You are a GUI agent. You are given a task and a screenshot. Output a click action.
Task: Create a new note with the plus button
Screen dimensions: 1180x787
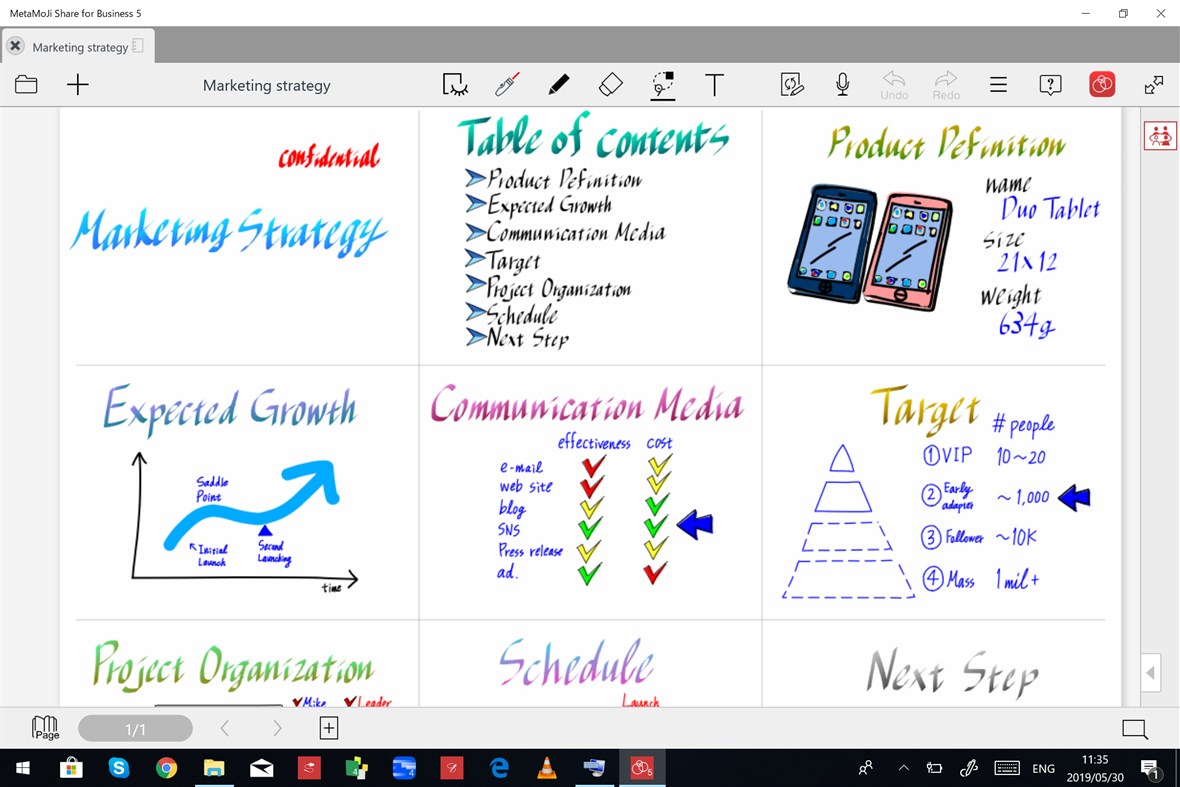[x=76, y=84]
